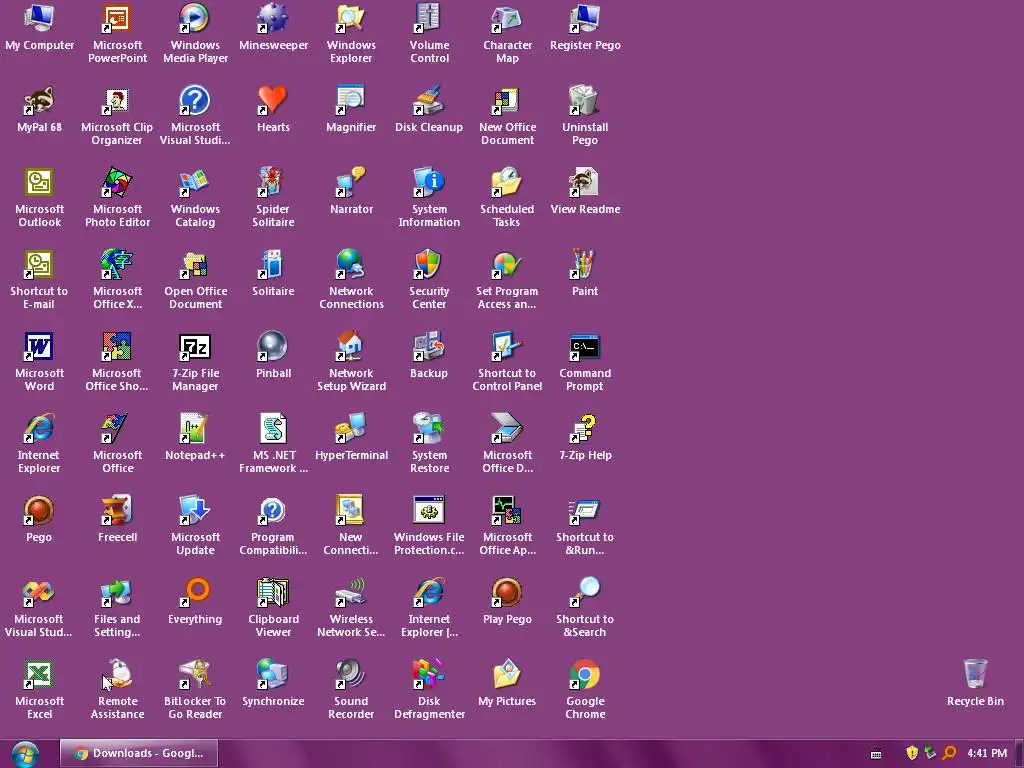Select the Backup utility icon

pos(429,347)
